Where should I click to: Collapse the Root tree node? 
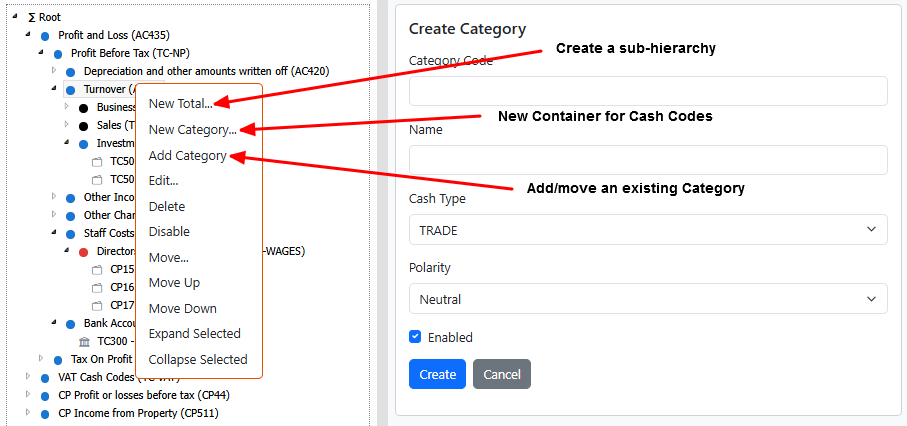[x=16, y=16]
